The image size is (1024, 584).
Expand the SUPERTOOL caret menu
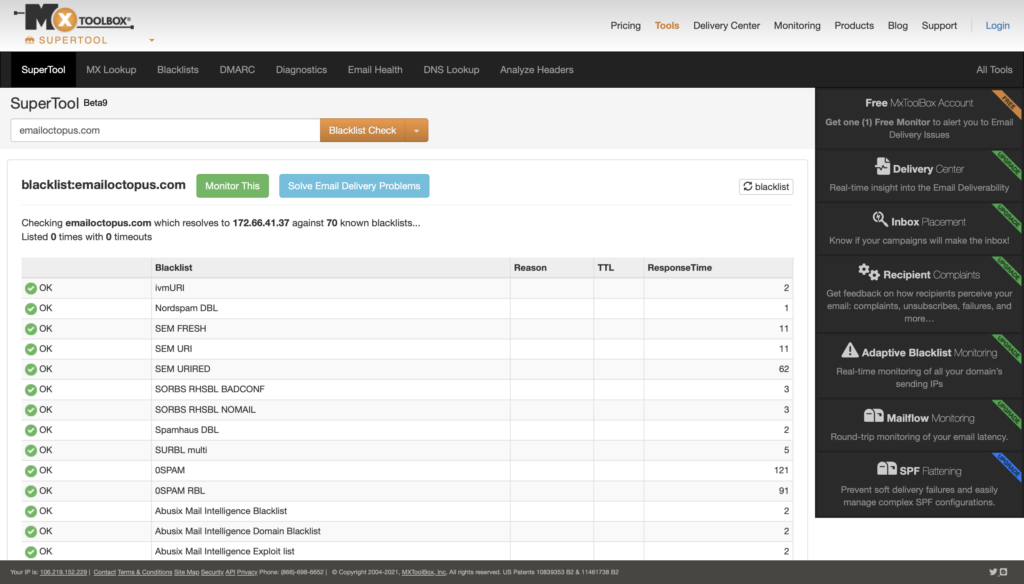click(x=150, y=41)
